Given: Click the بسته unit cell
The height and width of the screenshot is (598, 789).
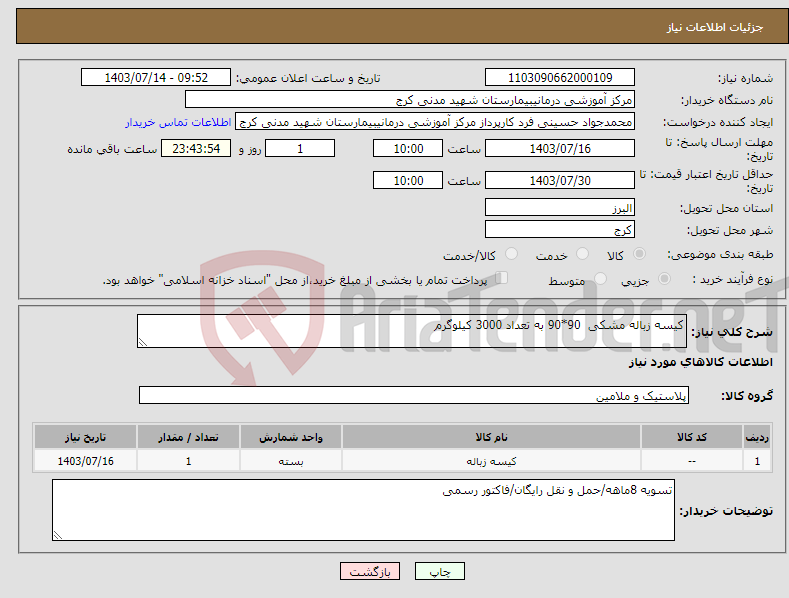Looking at the screenshot, I should point(291,461).
